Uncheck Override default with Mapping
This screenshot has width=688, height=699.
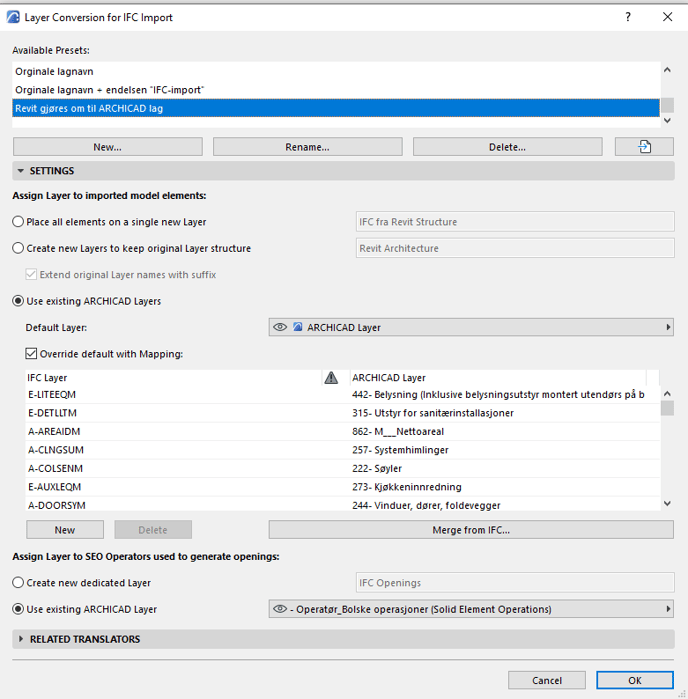pos(31,354)
